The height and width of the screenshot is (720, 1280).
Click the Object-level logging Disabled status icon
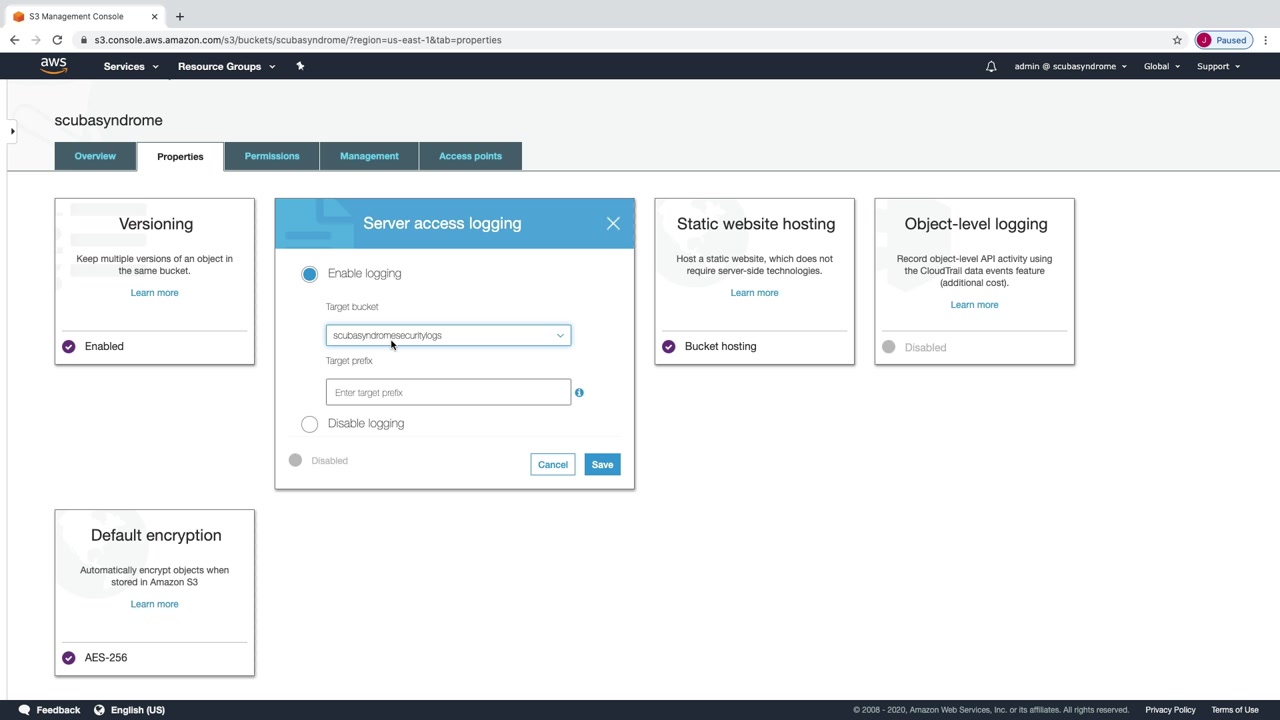[888, 347]
